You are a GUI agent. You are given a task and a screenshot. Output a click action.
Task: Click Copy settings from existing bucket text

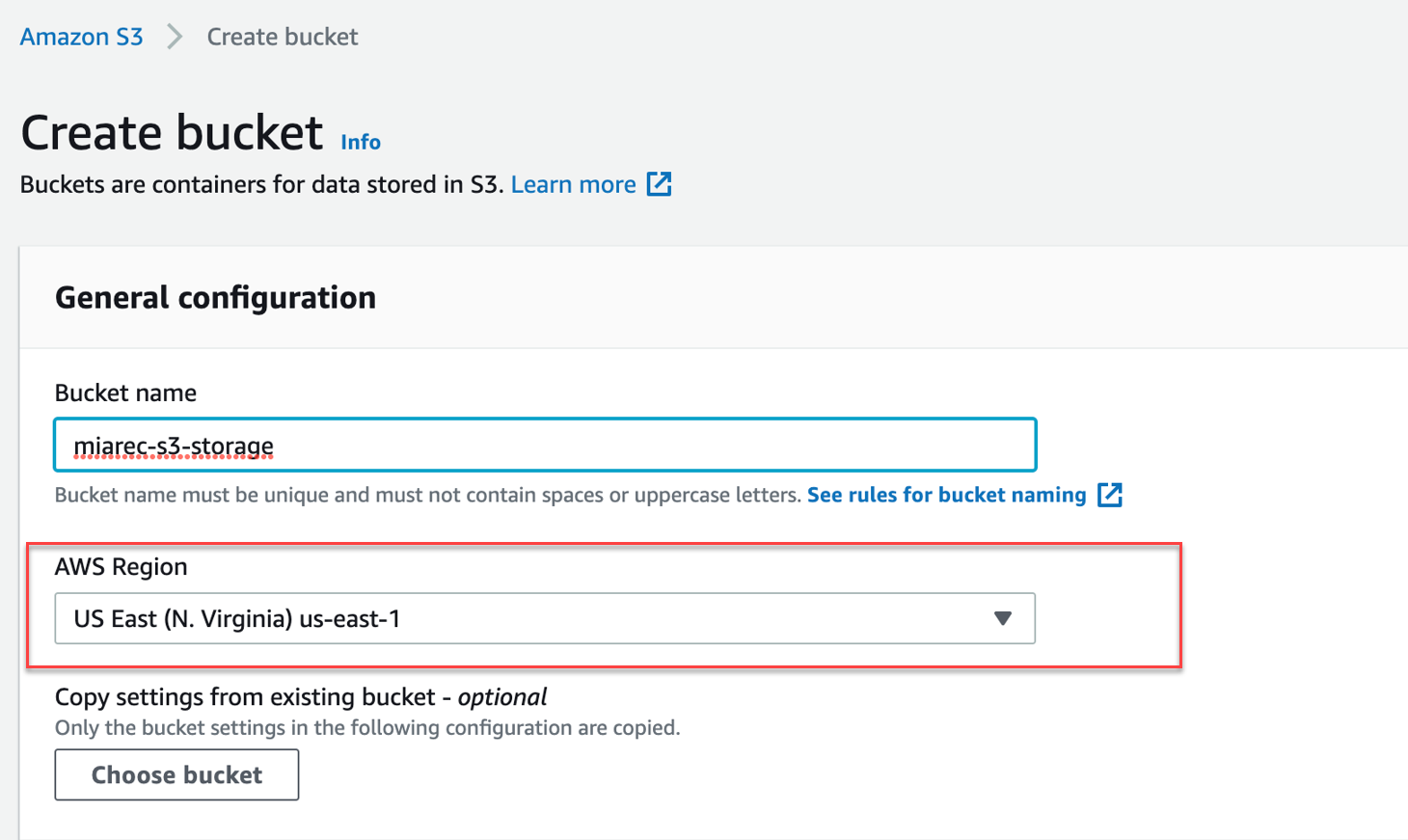pyautogui.click(x=301, y=696)
